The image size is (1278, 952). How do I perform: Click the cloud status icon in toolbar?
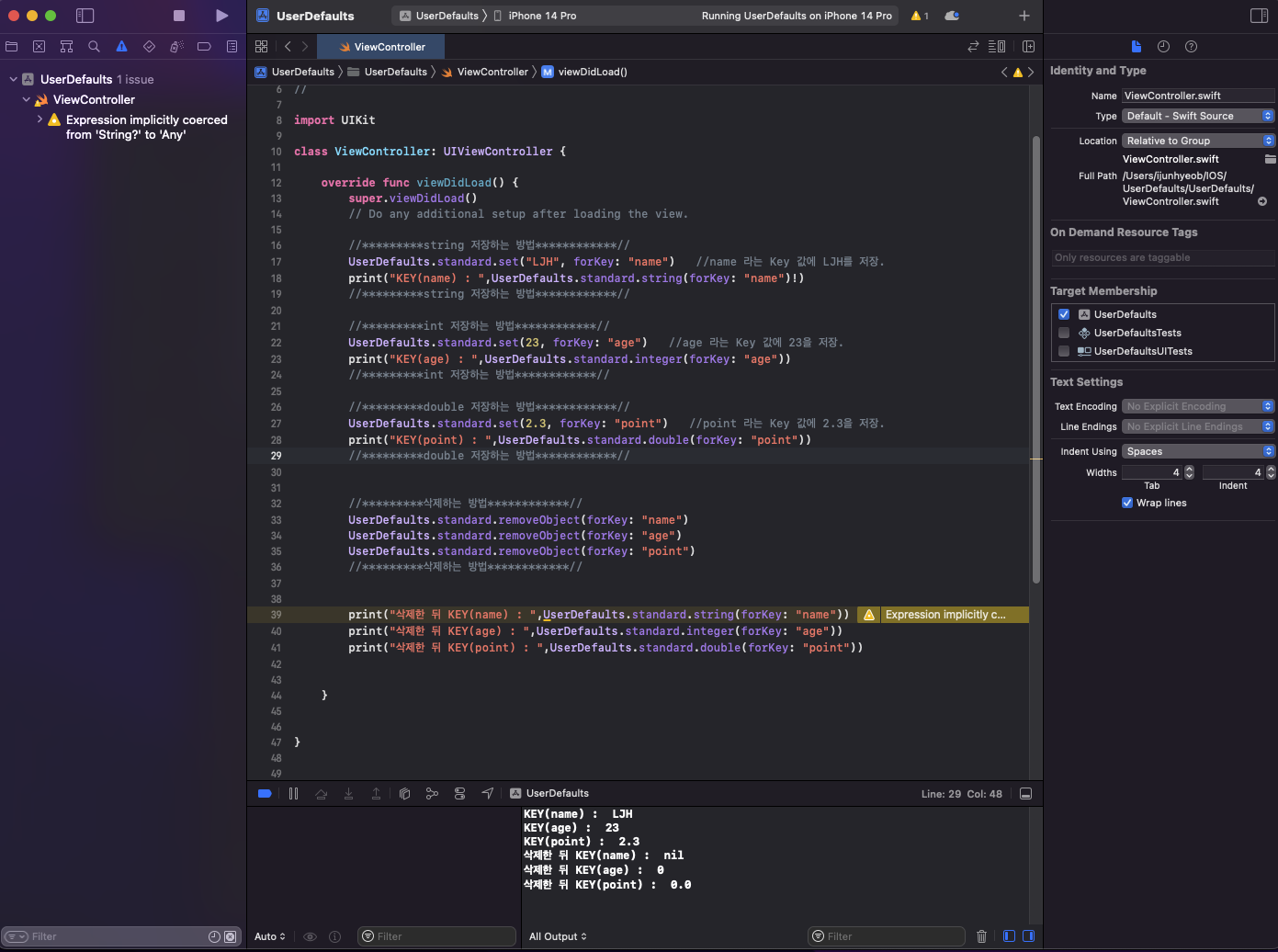[952, 16]
